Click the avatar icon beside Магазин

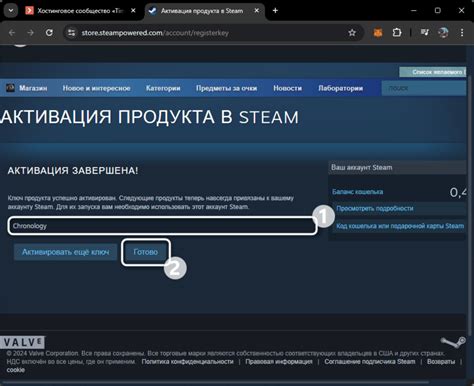click(10, 88)
